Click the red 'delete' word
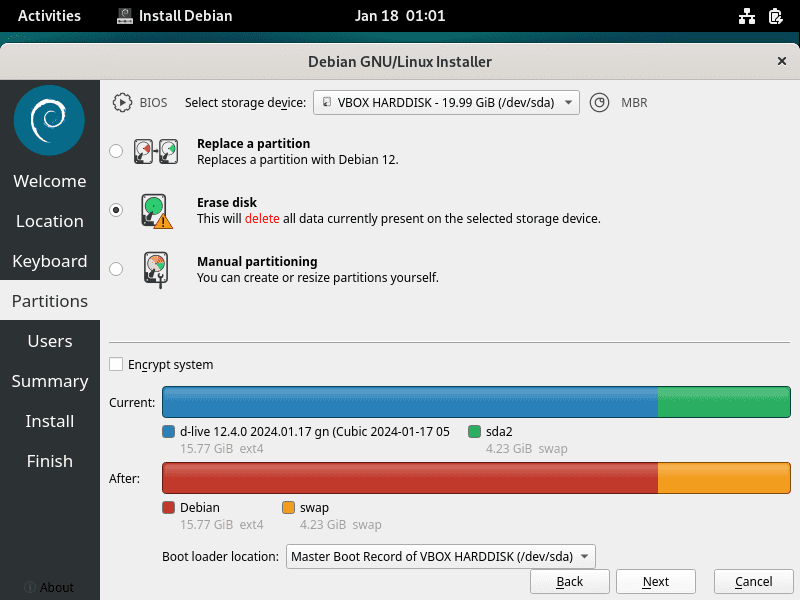Image resolution: width=800 pixels, height=600 pixels. pos(262,218)
